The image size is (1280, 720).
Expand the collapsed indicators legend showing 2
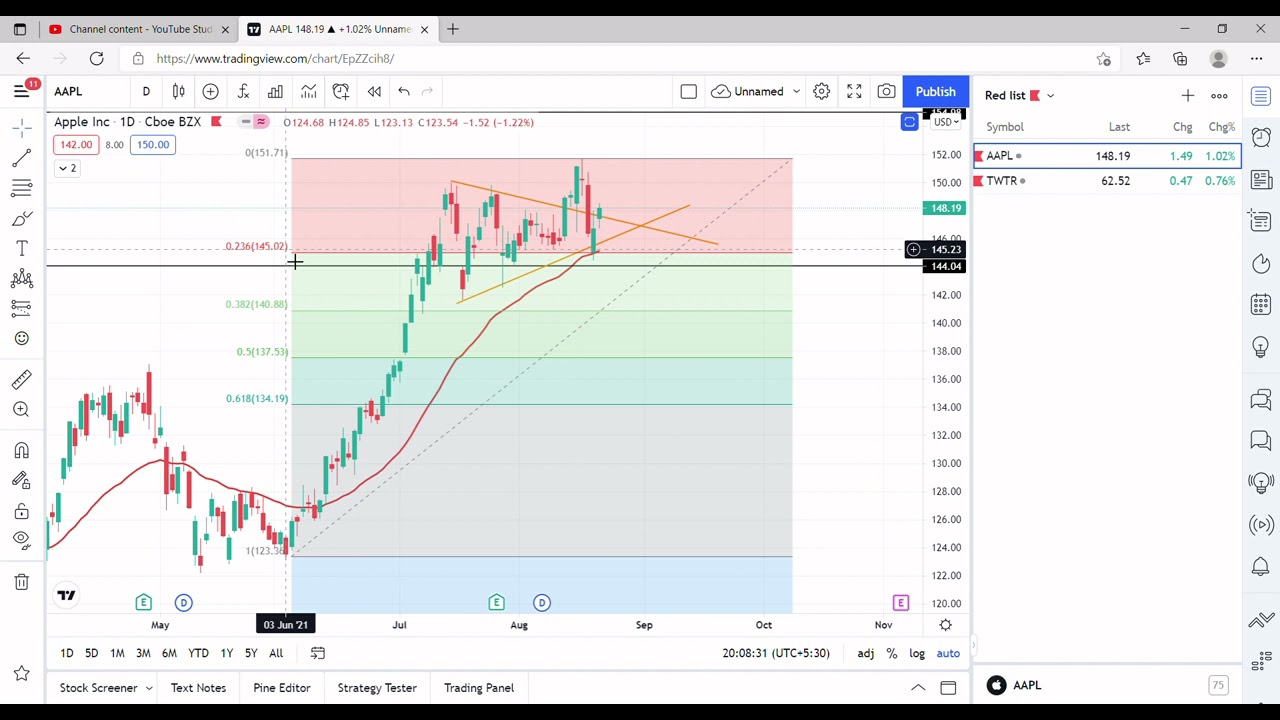[x=67, y=168]
